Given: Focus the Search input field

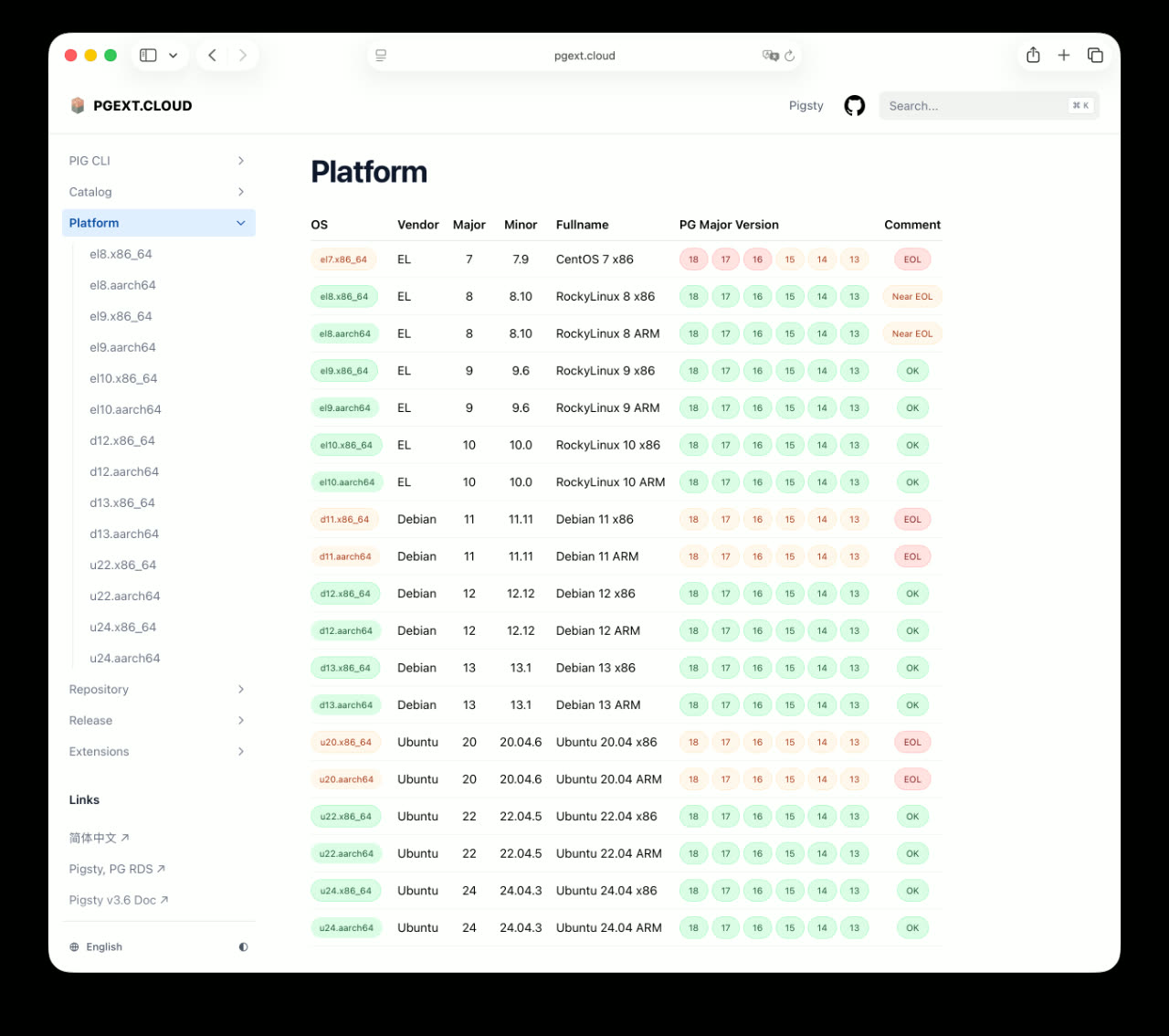Looking at the screenshot, I should [973, 106].
